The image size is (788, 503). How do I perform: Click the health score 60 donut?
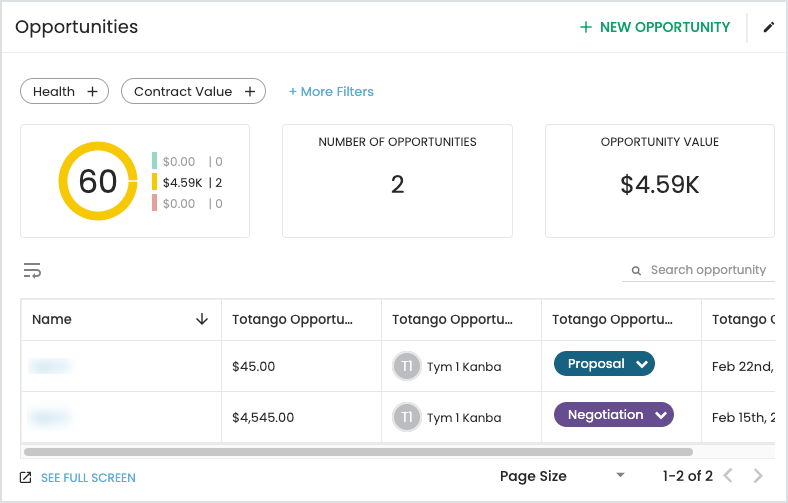pos(98,181)
